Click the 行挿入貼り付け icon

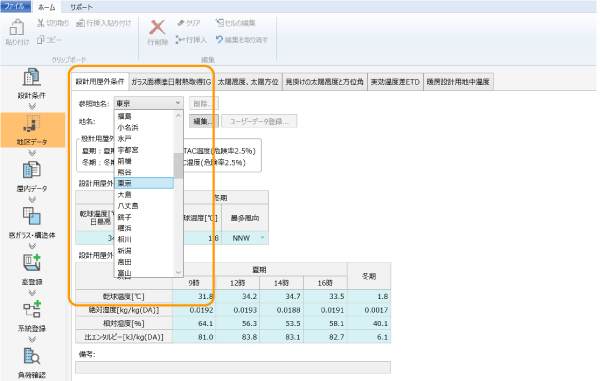pos(80,23)
